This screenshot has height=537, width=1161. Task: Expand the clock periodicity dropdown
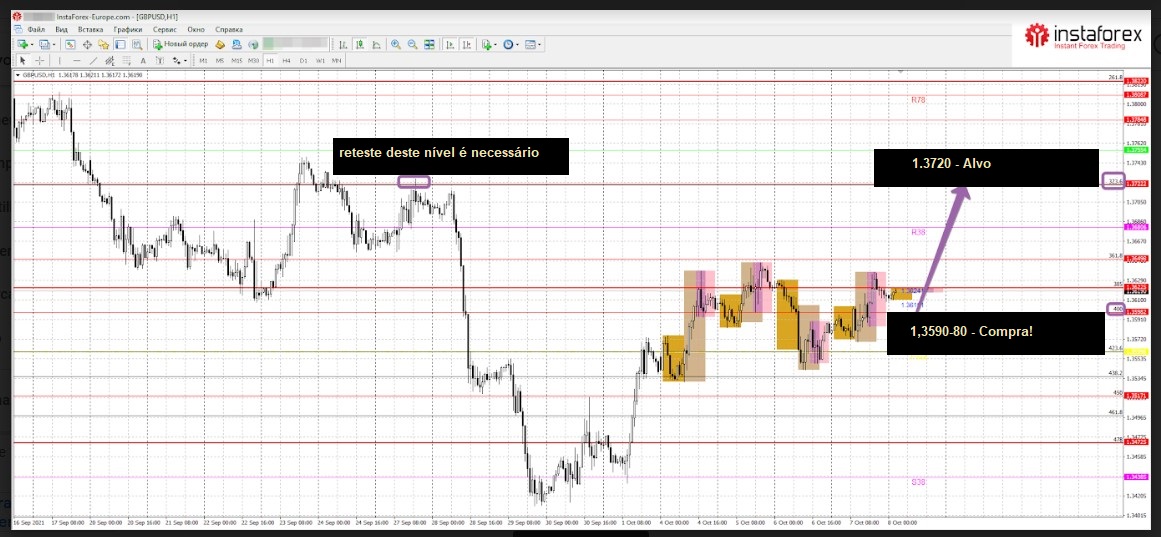click(518, 45)
